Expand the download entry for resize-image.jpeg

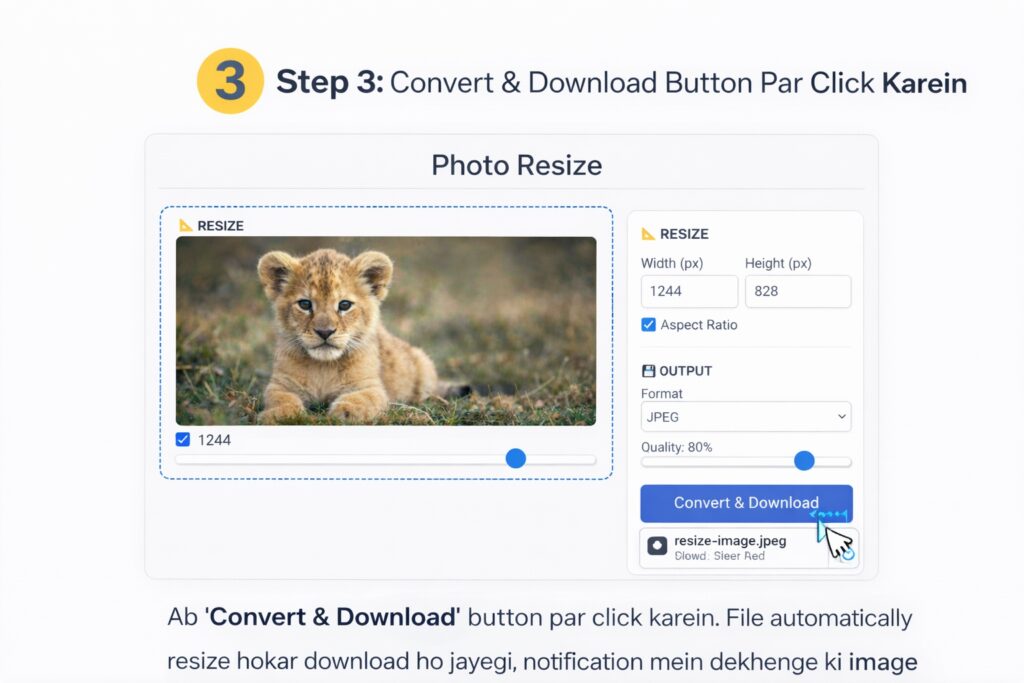click(x=745, y=546)
